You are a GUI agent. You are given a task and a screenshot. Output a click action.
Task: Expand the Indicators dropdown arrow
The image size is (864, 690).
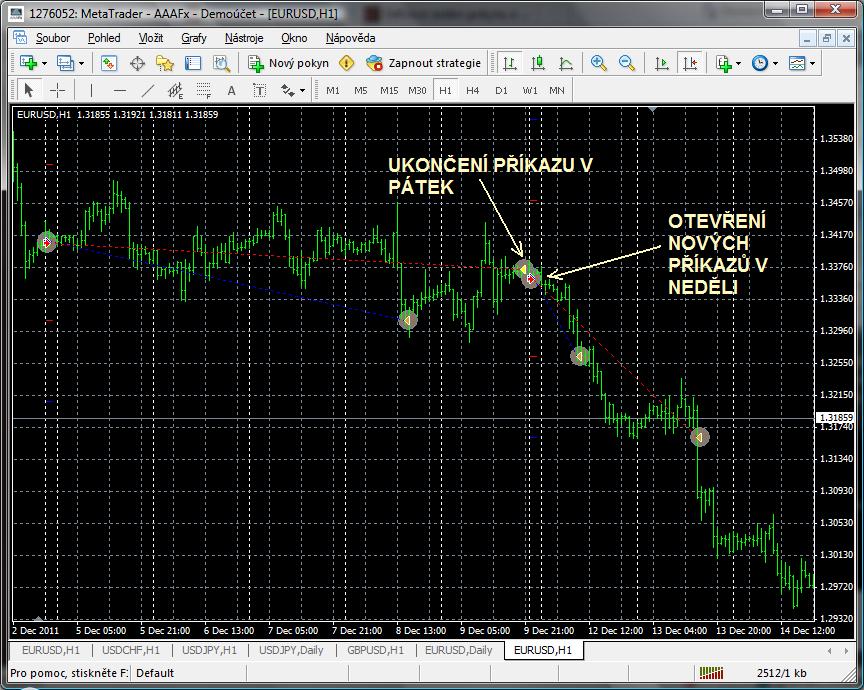(738, 64)
